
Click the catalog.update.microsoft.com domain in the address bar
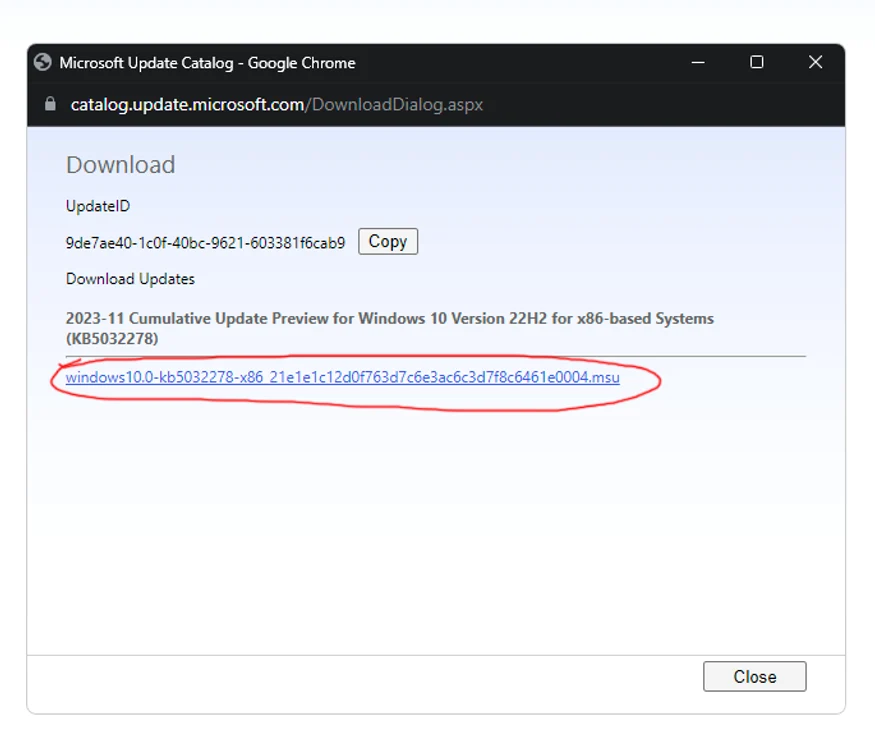click(187, 104)
